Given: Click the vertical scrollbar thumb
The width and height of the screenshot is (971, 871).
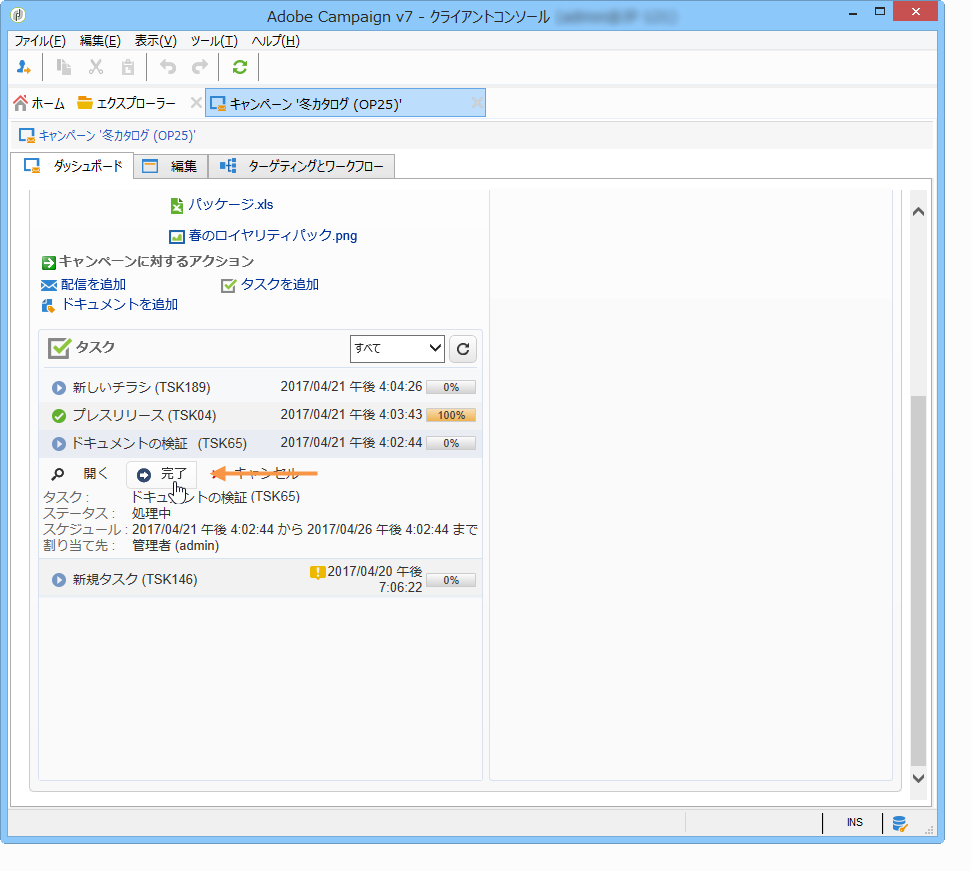Looking at the screenshot, I should tap(918, 580).
